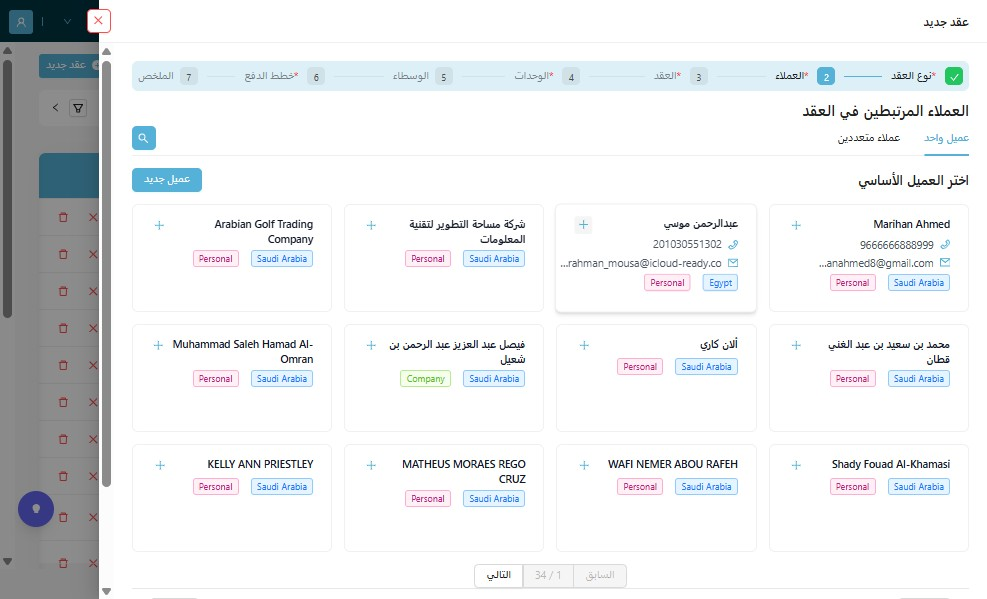Expand dropdown chevron beside user icon

[67, 21]
